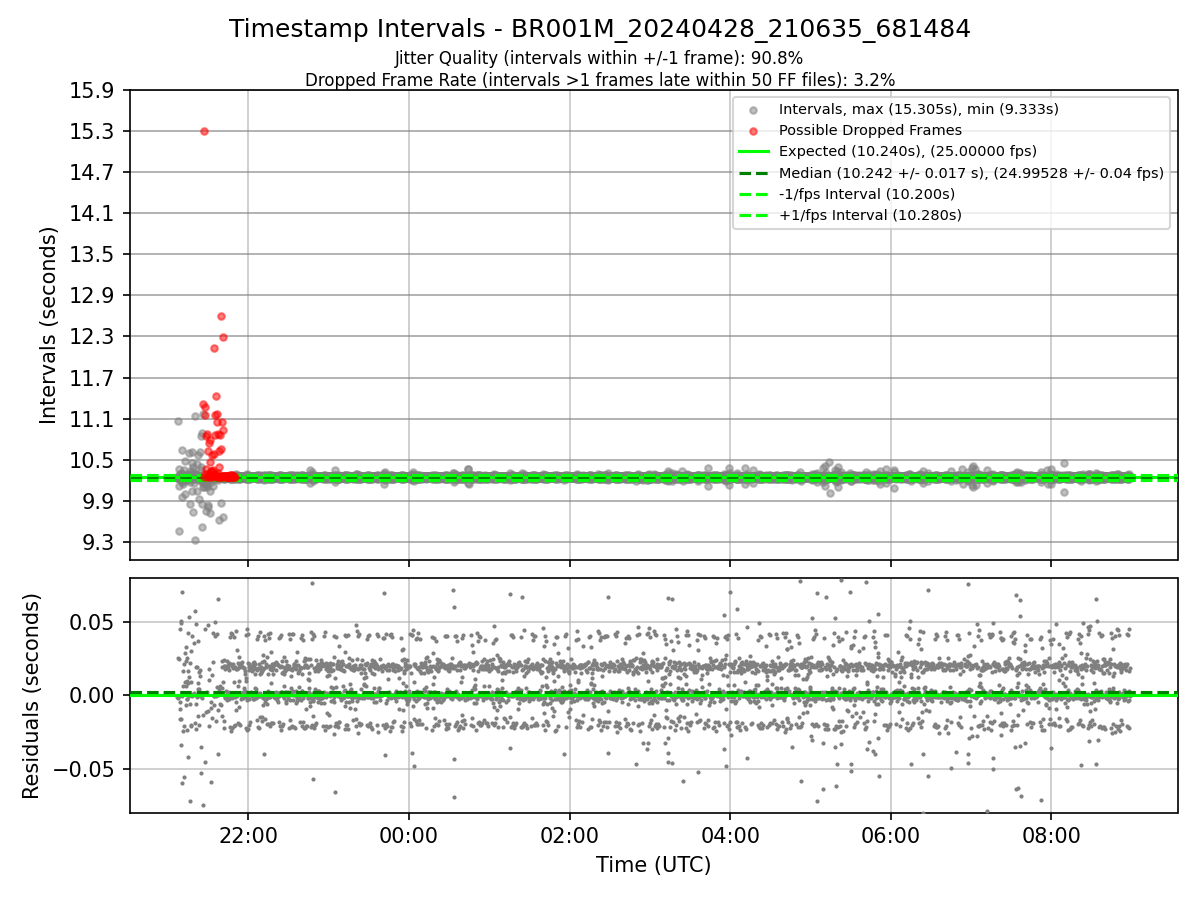Click the plot title 'Timestamp Intervals - BR001M_20240428_210635_681484'
The height and width of the screenshot is (900, 1200).
[600, 29]
